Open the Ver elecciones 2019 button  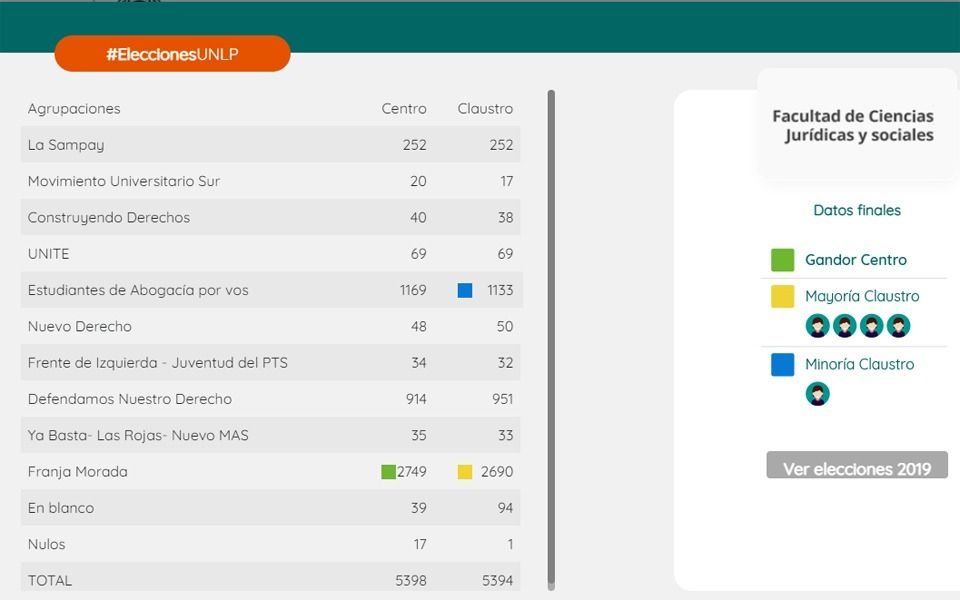pyautogui.click(x=857, y=465)
